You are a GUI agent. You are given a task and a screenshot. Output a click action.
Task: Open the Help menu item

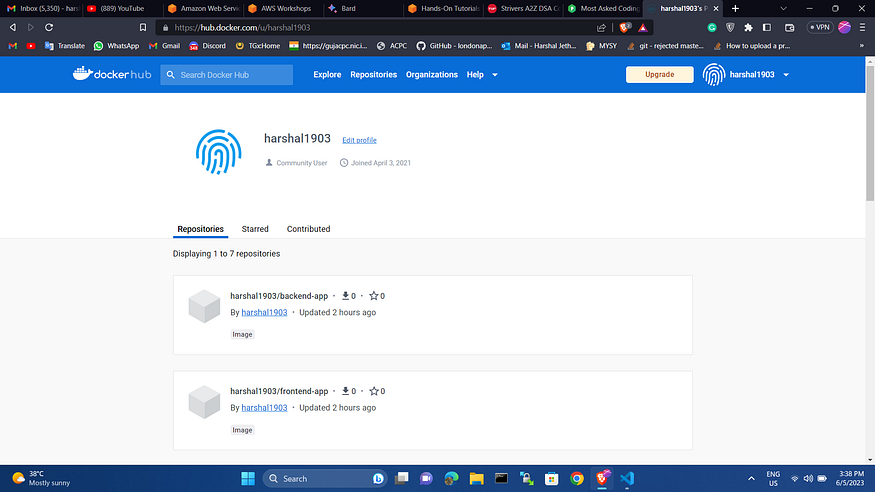[x=475, y=75]
